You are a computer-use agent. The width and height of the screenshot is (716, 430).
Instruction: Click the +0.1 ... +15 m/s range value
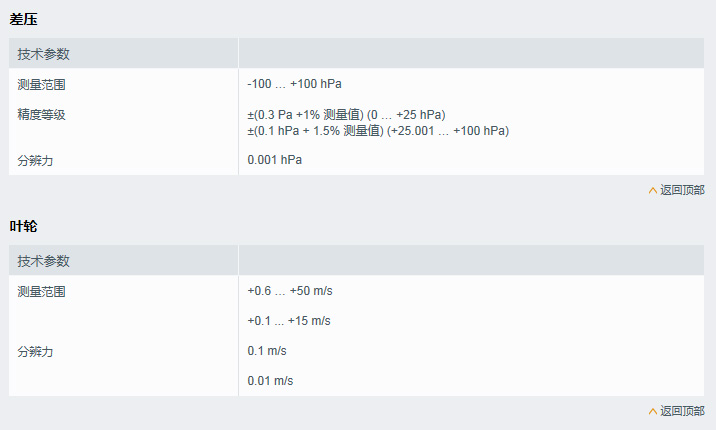click(x=289, y=321)
